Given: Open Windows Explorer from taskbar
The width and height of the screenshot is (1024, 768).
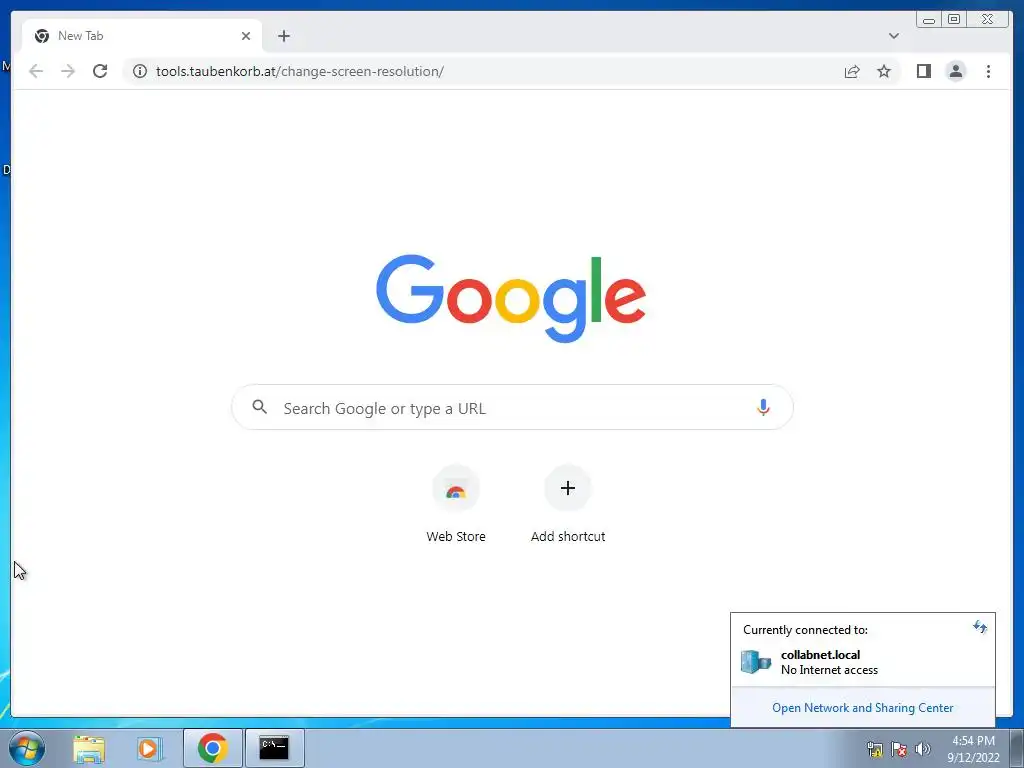Looking at the screenshot, I should pyautogui.click(x=89, y=748).
